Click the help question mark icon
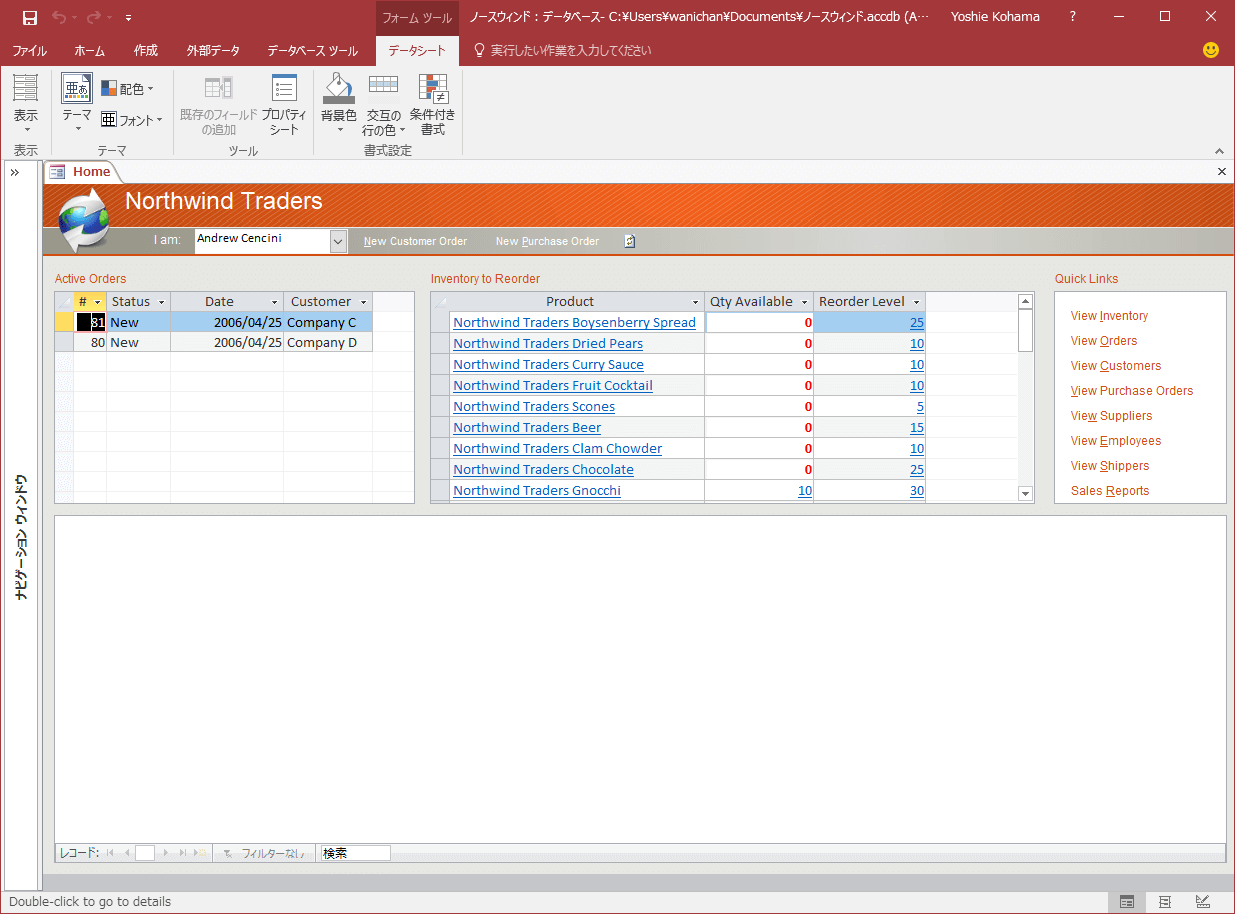1235x914 pixels. pos(1073,17)
